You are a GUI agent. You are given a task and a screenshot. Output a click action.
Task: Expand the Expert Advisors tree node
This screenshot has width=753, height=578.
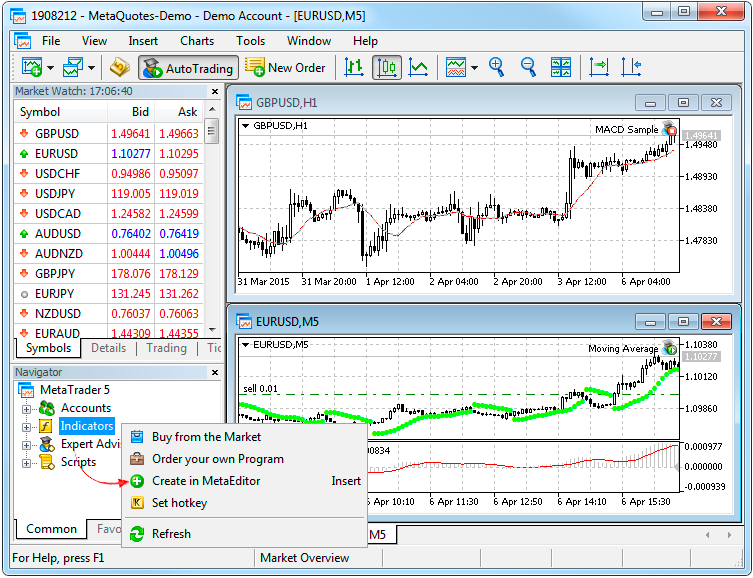point(26,445)
